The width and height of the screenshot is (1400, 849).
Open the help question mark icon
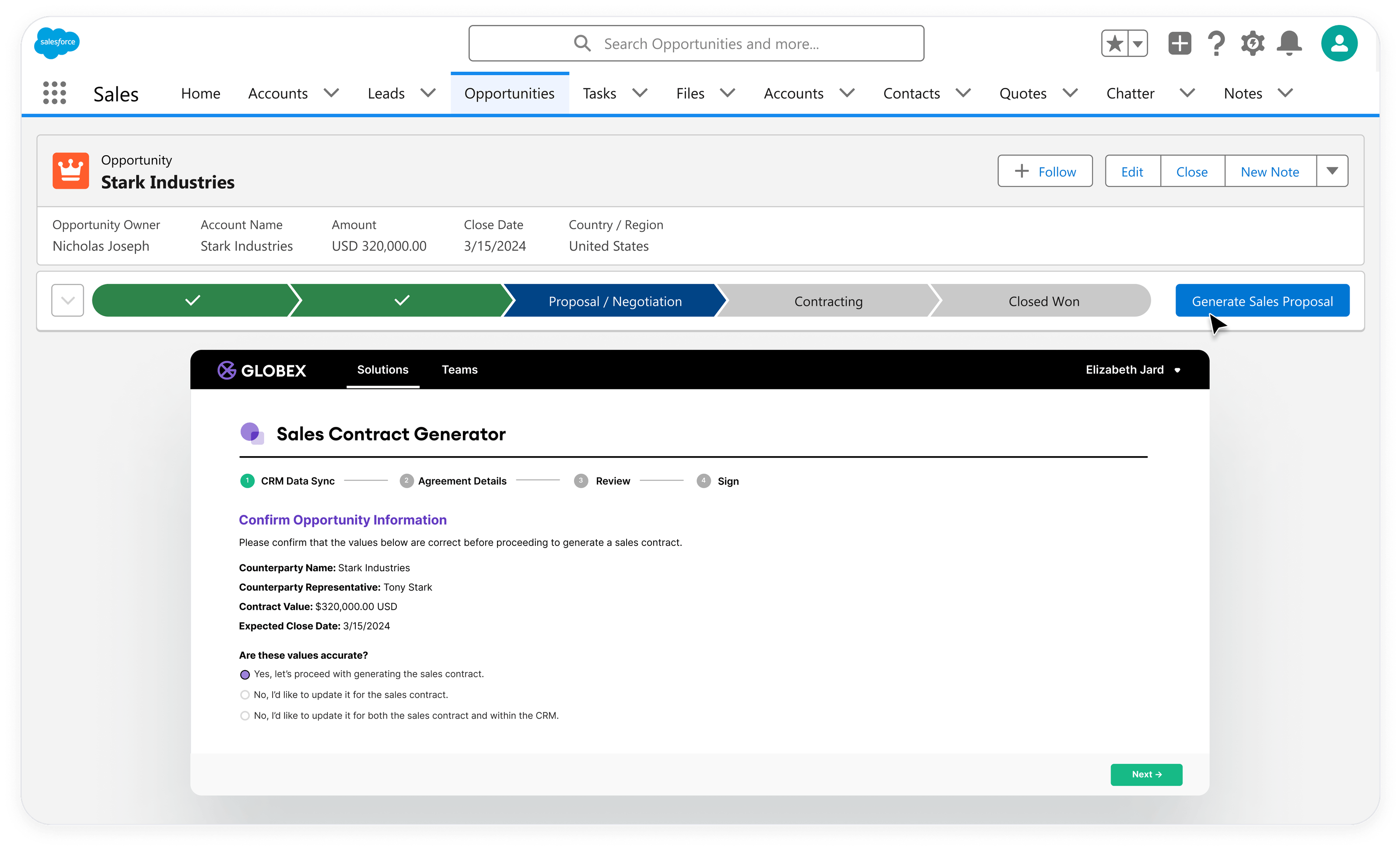(x=1216, y=43)
